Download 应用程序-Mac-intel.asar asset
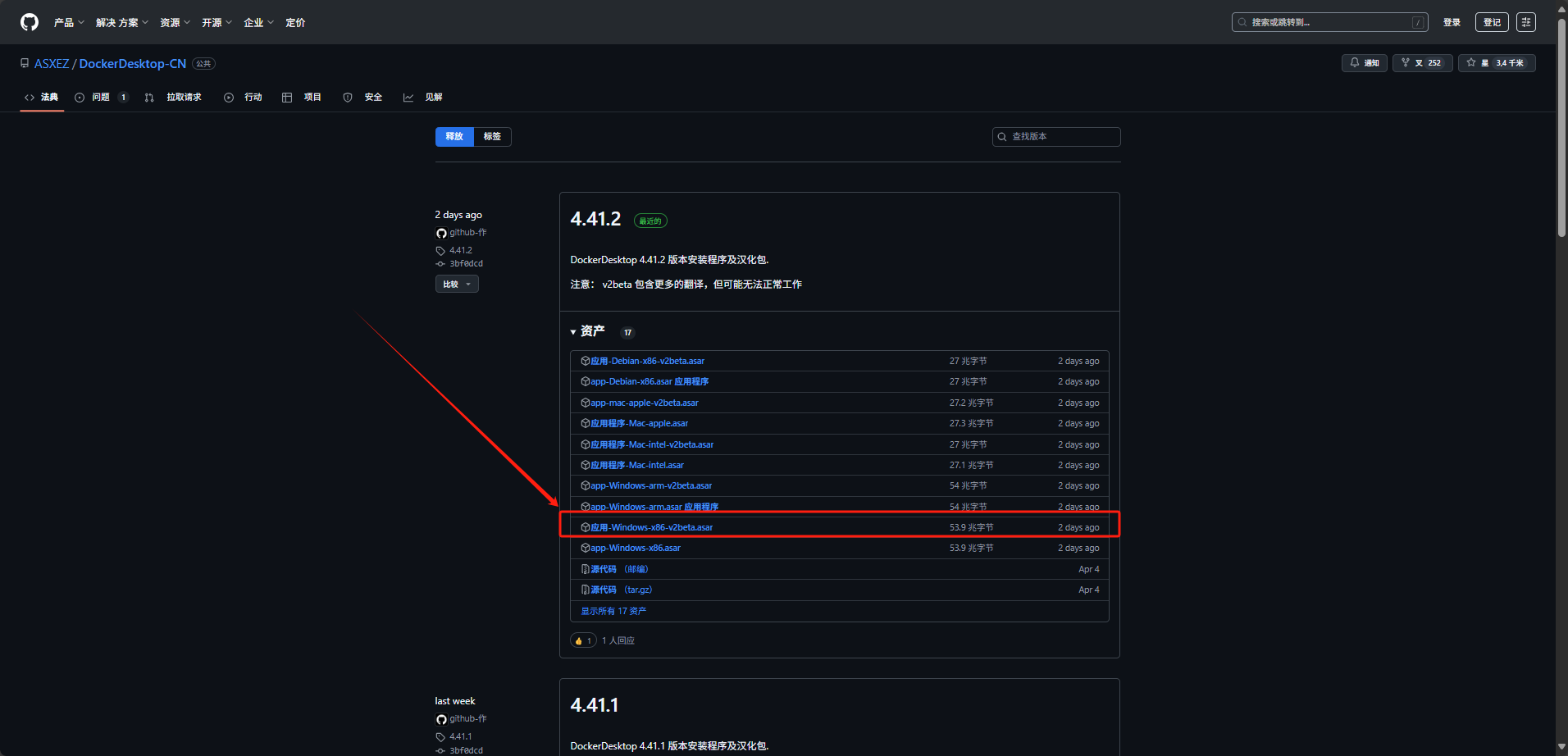The image size is (1568, 756). (x=637, y=465)
